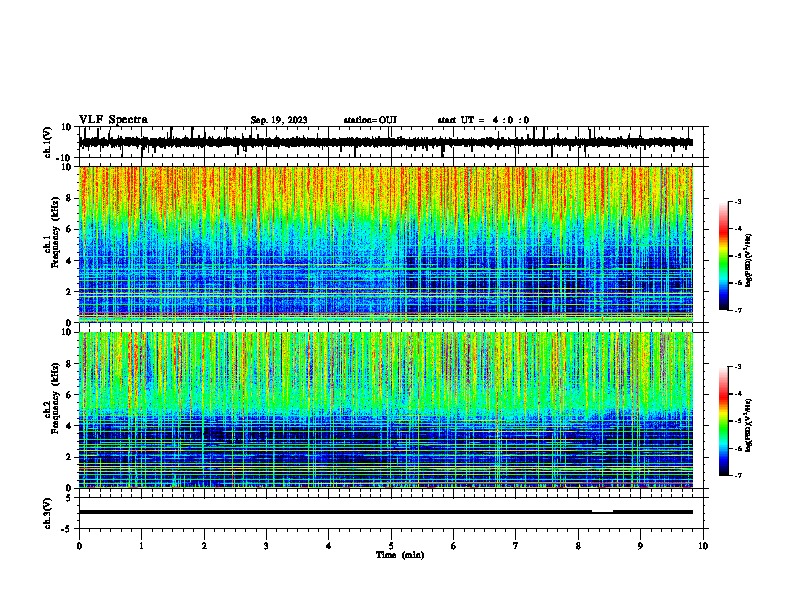The width and height of the screenshot is (792, 612).
Task: Click time axis tick label '4'
Action: (x=329, y=546)
